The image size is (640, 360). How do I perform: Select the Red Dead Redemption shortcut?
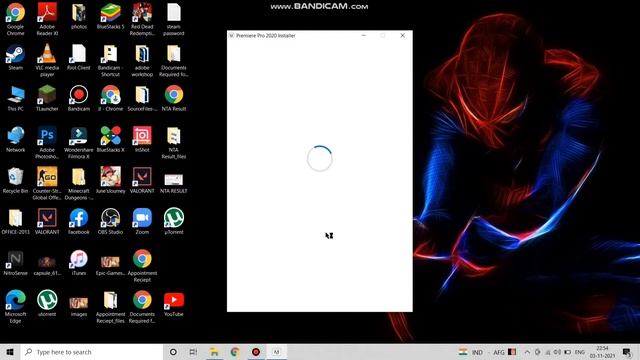coord(142,19)
